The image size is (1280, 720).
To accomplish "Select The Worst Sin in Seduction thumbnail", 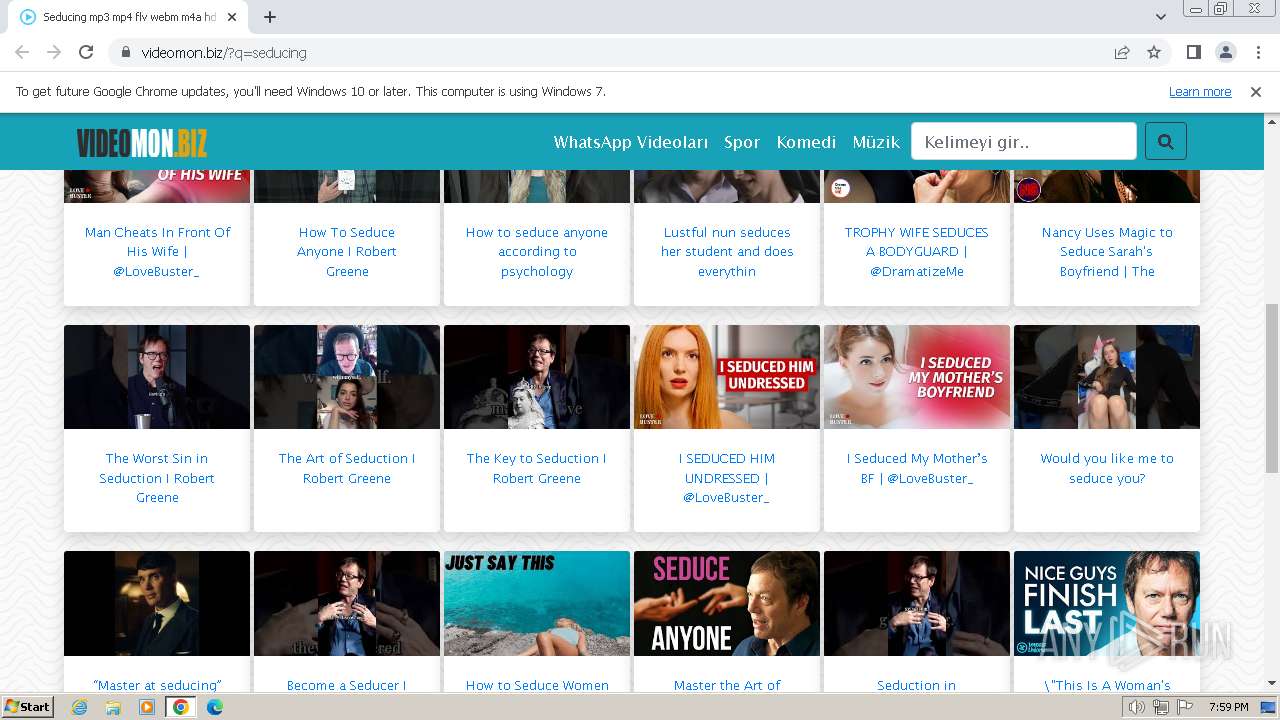I will pos(157,377).
